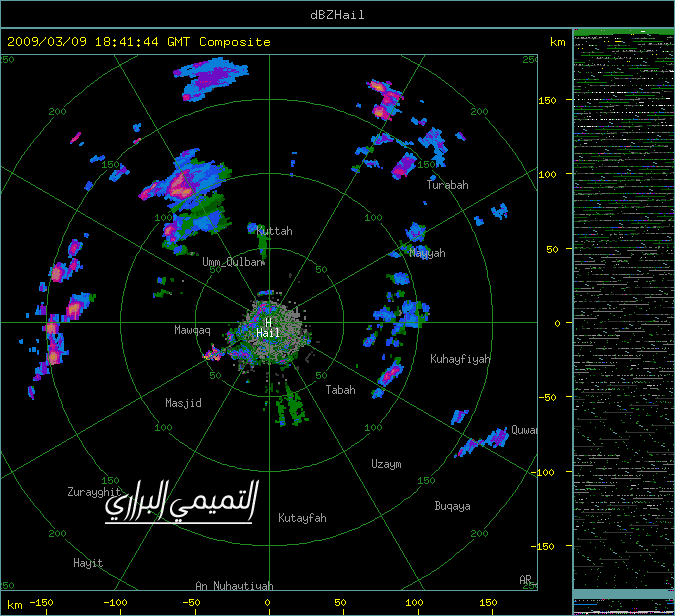Click the Mawqaq city label
The image size is (675, 616).
point(192,330)
